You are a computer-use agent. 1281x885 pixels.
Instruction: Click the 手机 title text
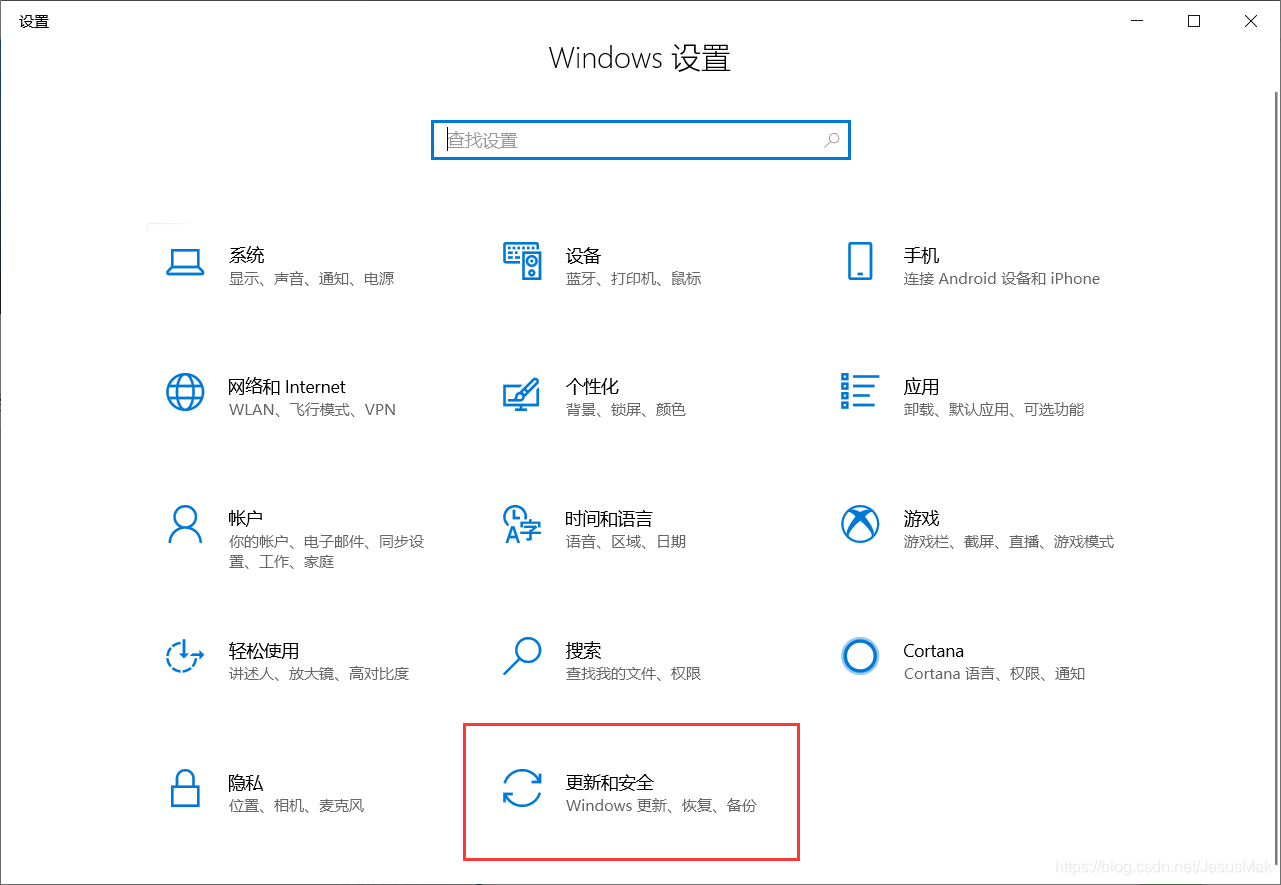(x=922, y=255)
